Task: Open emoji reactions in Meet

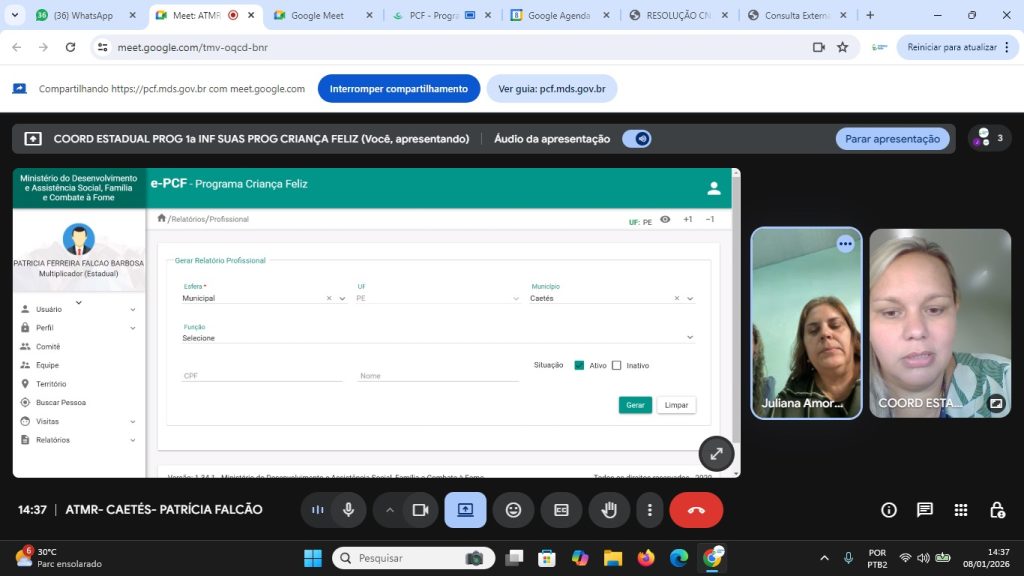Action: pyautogui.click(x=513, y=510)
